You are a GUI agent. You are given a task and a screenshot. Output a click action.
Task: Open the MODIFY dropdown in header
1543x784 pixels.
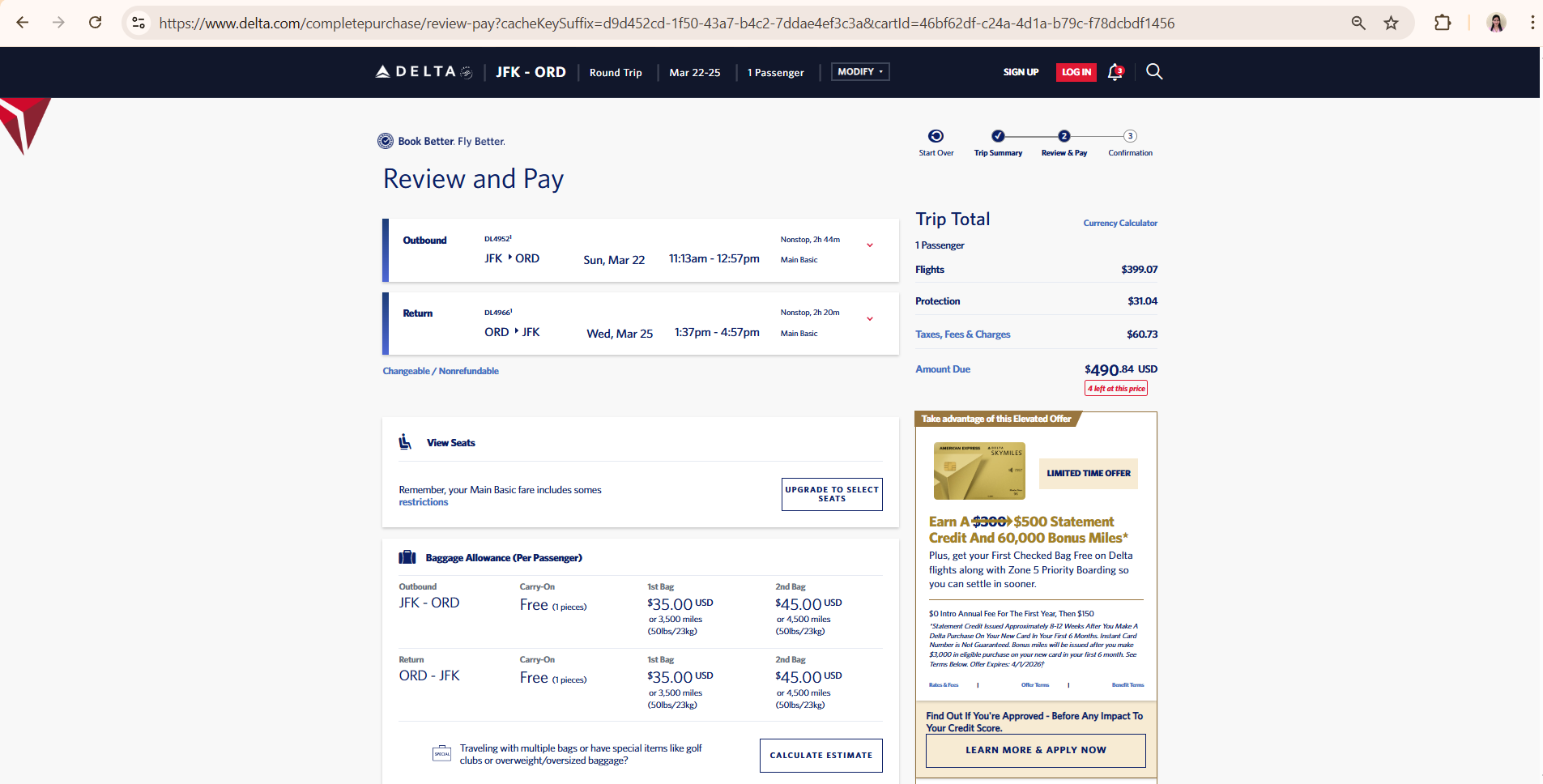860,72
